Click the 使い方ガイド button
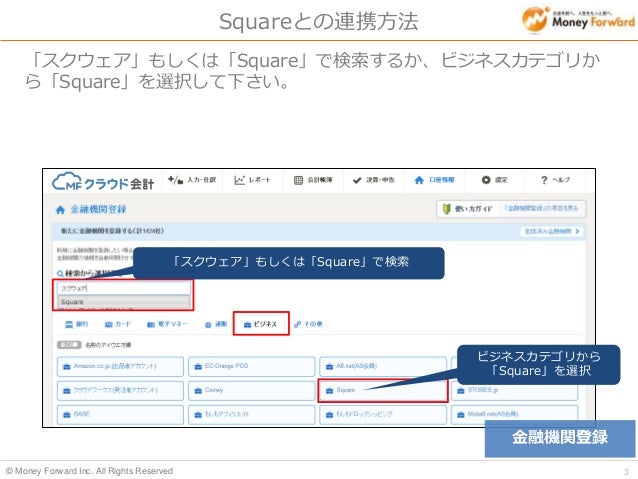 tap(468, 209)
